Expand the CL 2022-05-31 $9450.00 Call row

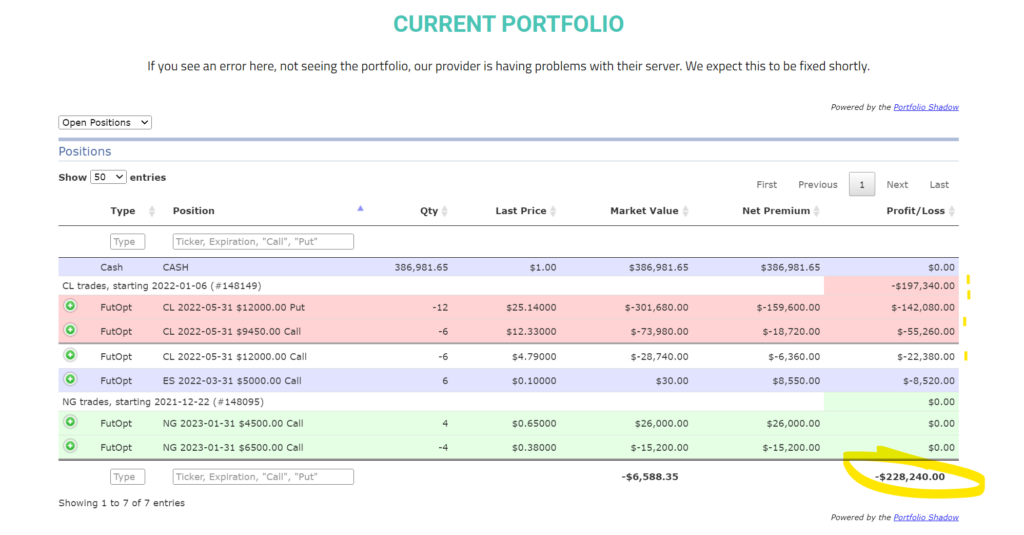coord(70,330)
